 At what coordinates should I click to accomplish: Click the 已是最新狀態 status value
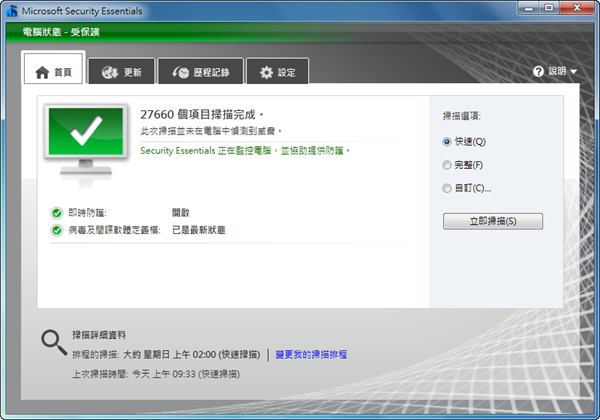[x=199, y=230]
